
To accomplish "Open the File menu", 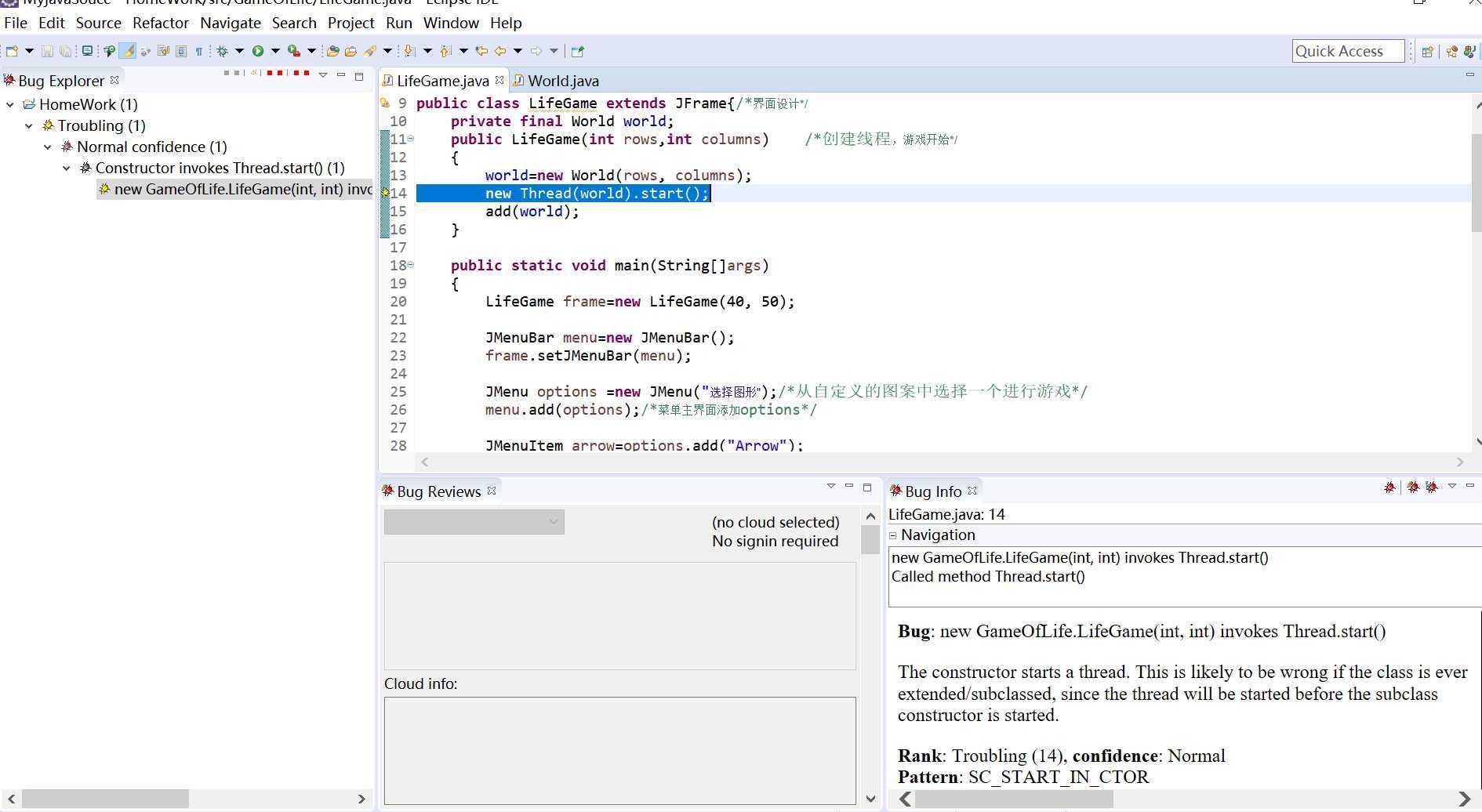I will pyautogui.click(x=16, y=23).
